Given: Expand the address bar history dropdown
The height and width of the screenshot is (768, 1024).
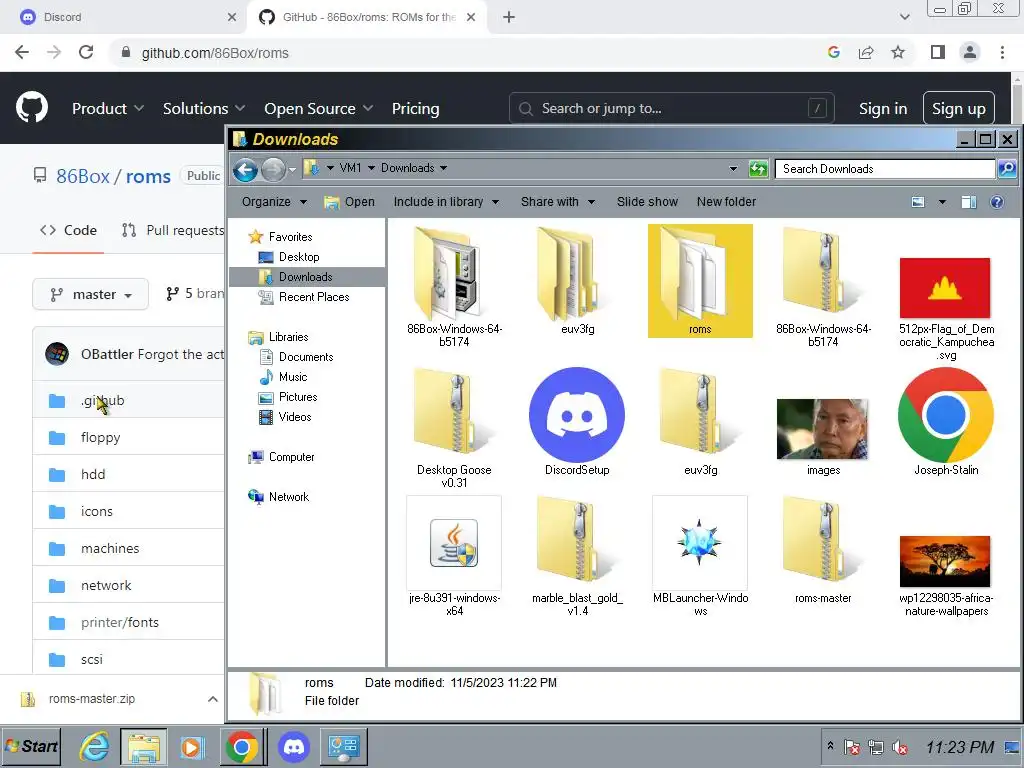Looking at the screenshot, I should pyautogui.click(x=733, y=168).
